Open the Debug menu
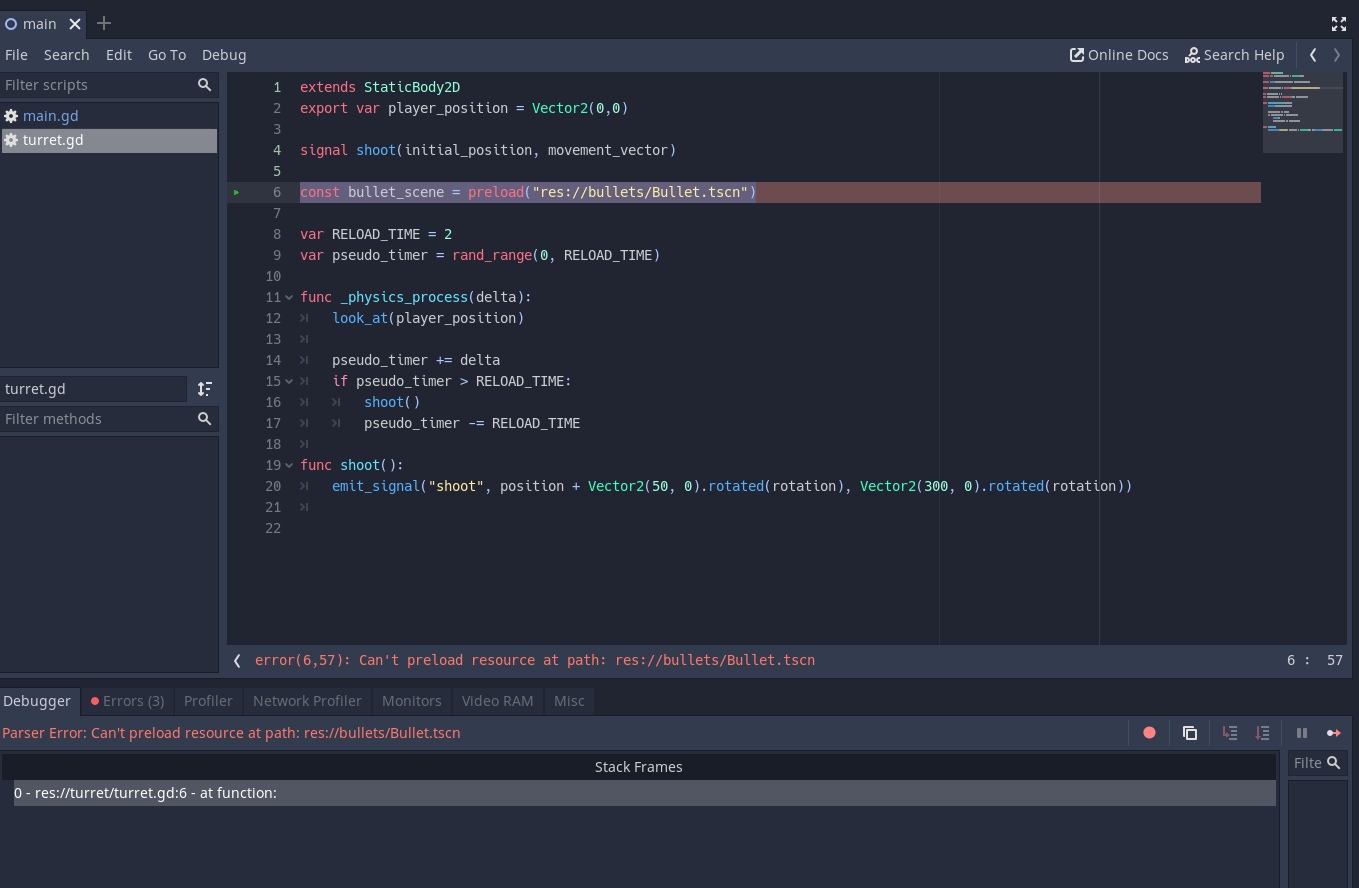Screen dimensions: 1359x888 pyautogui.click(x=223, y=55)
